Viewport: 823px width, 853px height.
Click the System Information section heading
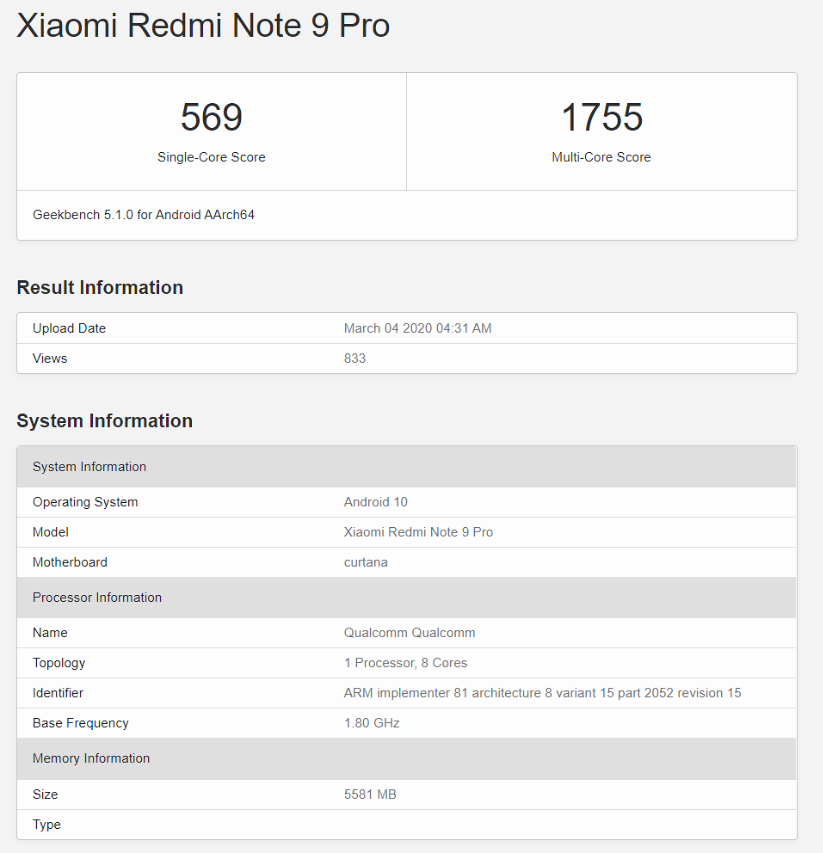(104, 421)
